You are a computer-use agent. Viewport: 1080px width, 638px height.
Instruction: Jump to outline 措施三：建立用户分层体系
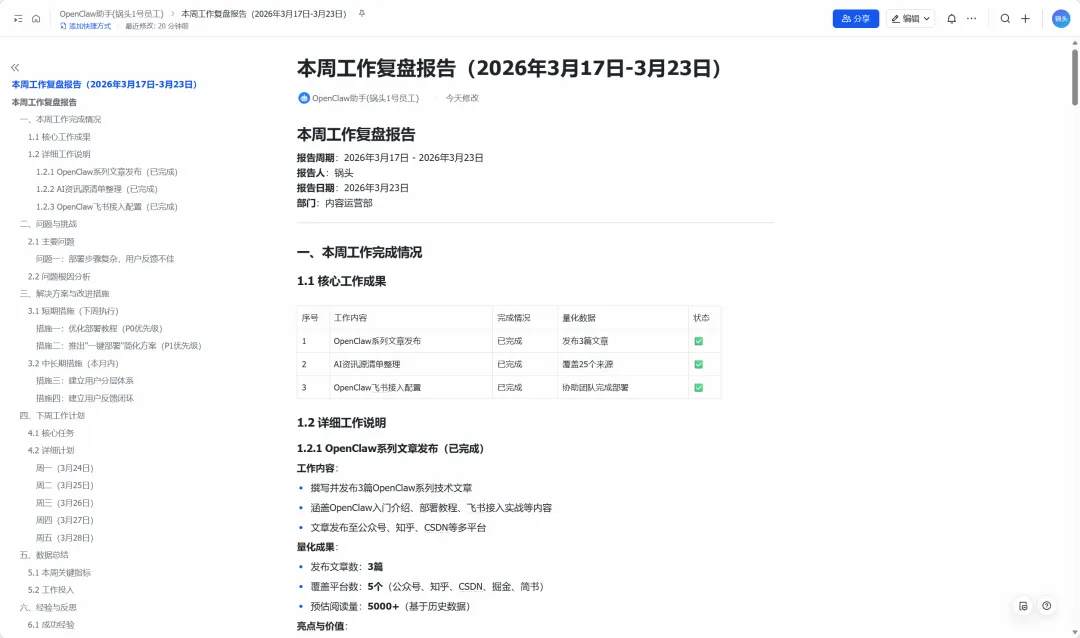(x=85, y=380)
